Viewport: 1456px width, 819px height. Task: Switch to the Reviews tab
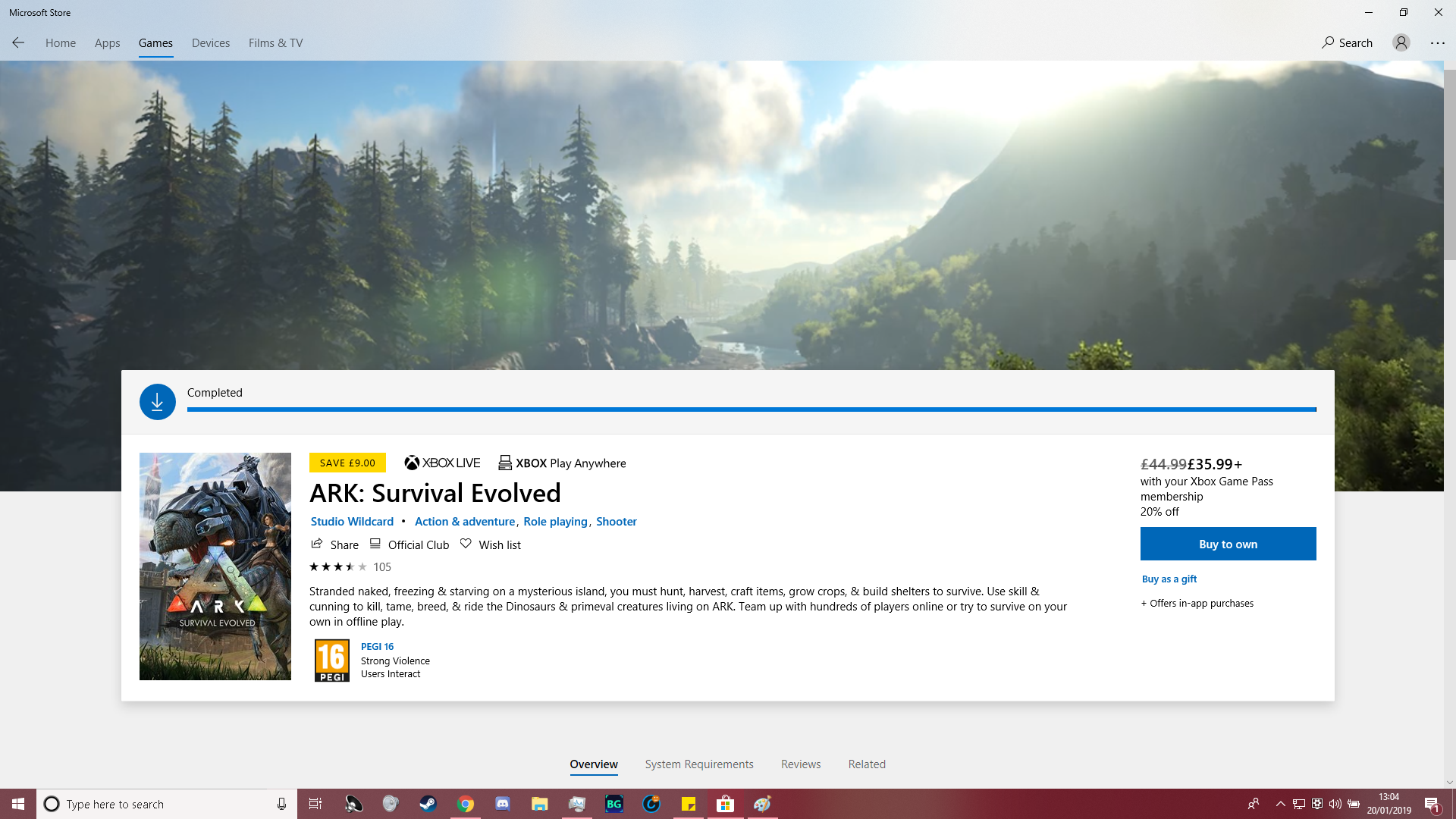pos(801,764)
